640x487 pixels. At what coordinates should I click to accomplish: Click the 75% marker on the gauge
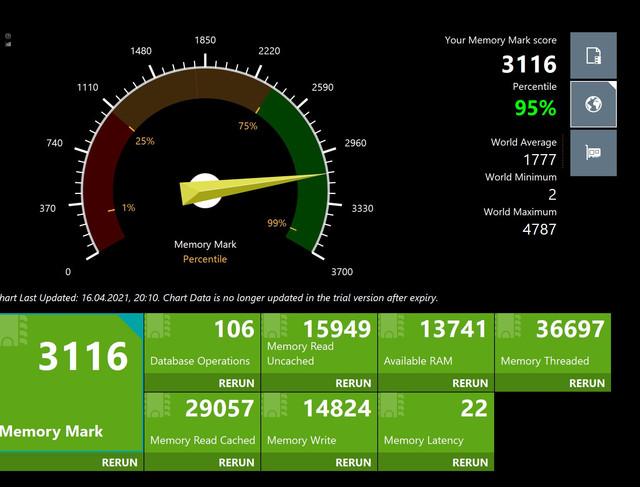tap(248, 126)
